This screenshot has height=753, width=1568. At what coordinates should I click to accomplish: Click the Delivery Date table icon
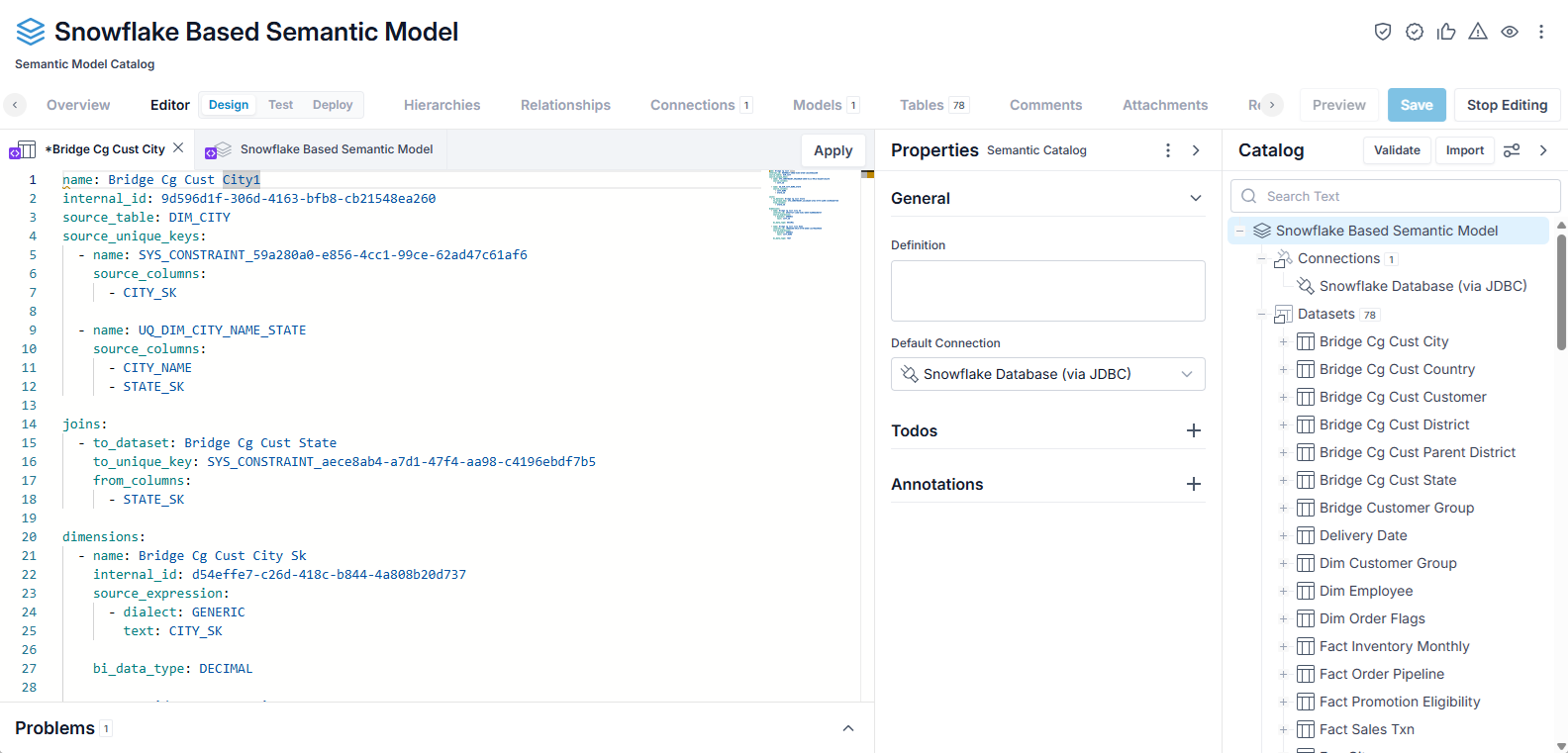pos(1306,535)
